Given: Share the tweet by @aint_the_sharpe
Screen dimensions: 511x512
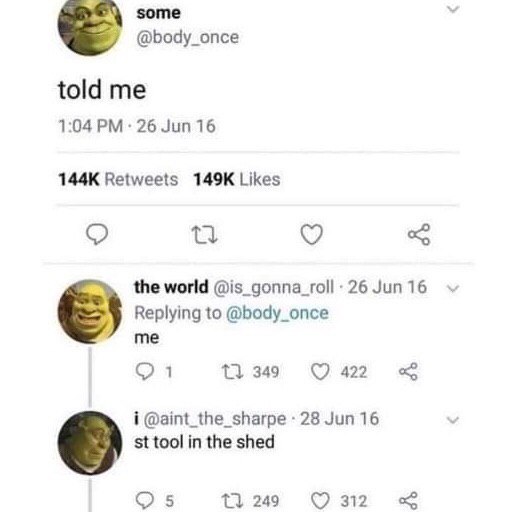Looking at the screenshot, I should (x=408, y=501).
